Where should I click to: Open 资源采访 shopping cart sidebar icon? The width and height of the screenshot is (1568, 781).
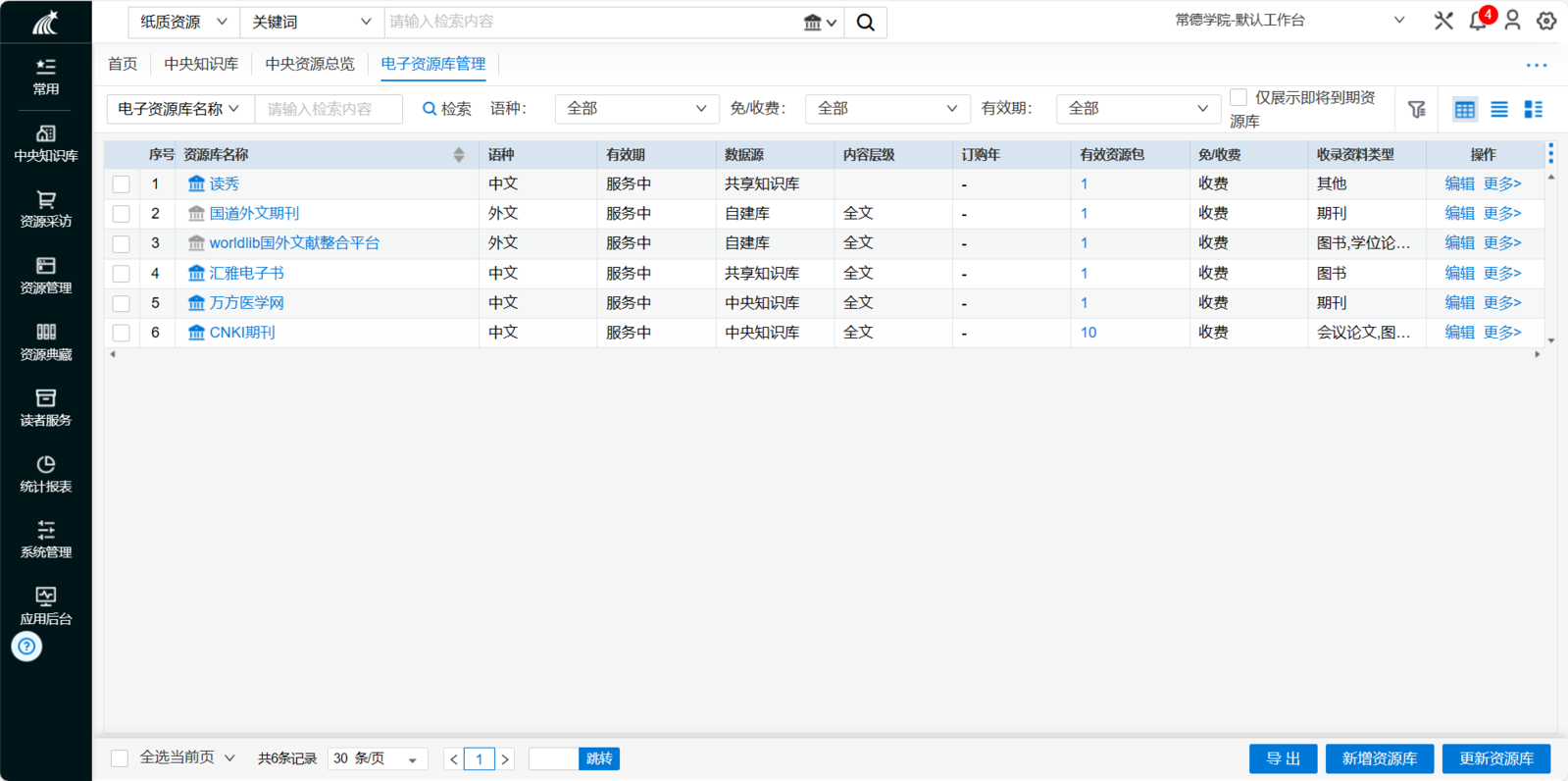coord(46,209)
